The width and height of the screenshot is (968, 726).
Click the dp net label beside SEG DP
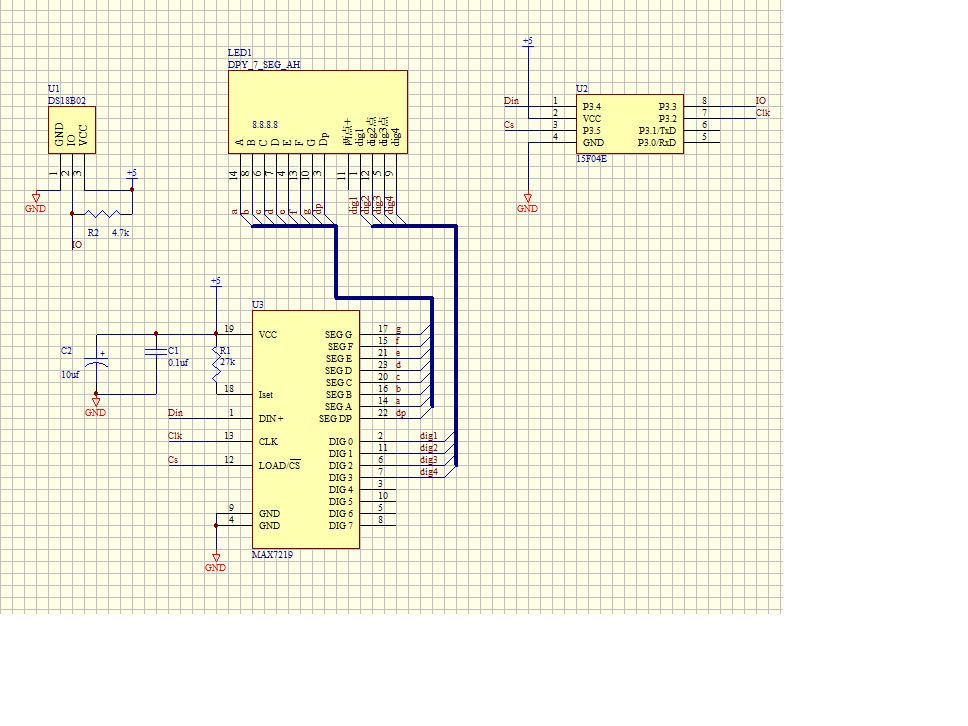click(400, 413)
